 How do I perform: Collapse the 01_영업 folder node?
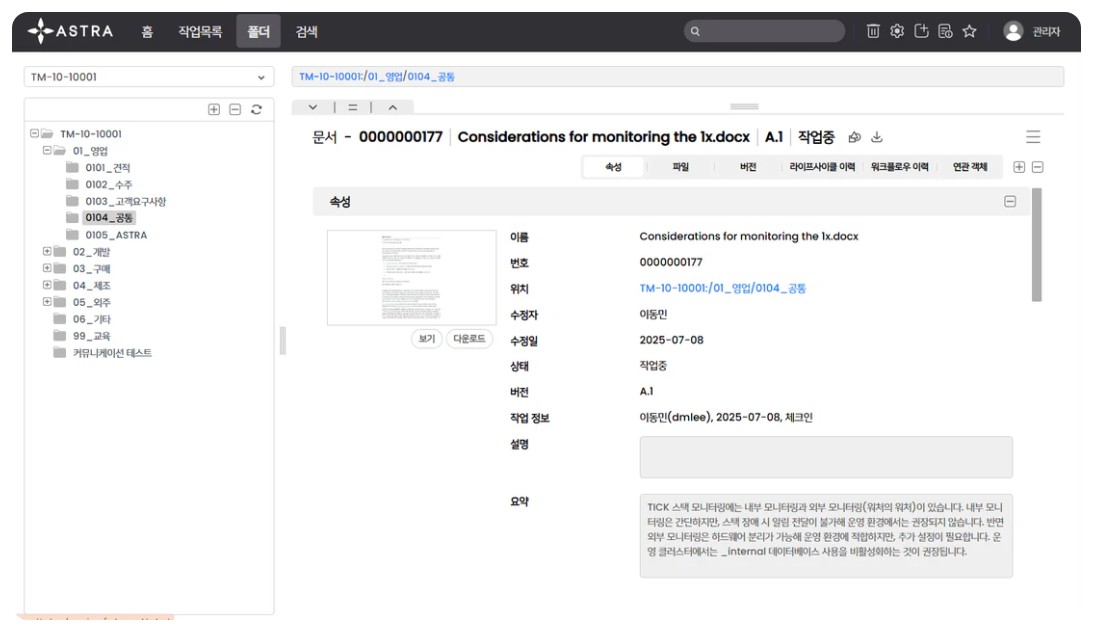47,151
